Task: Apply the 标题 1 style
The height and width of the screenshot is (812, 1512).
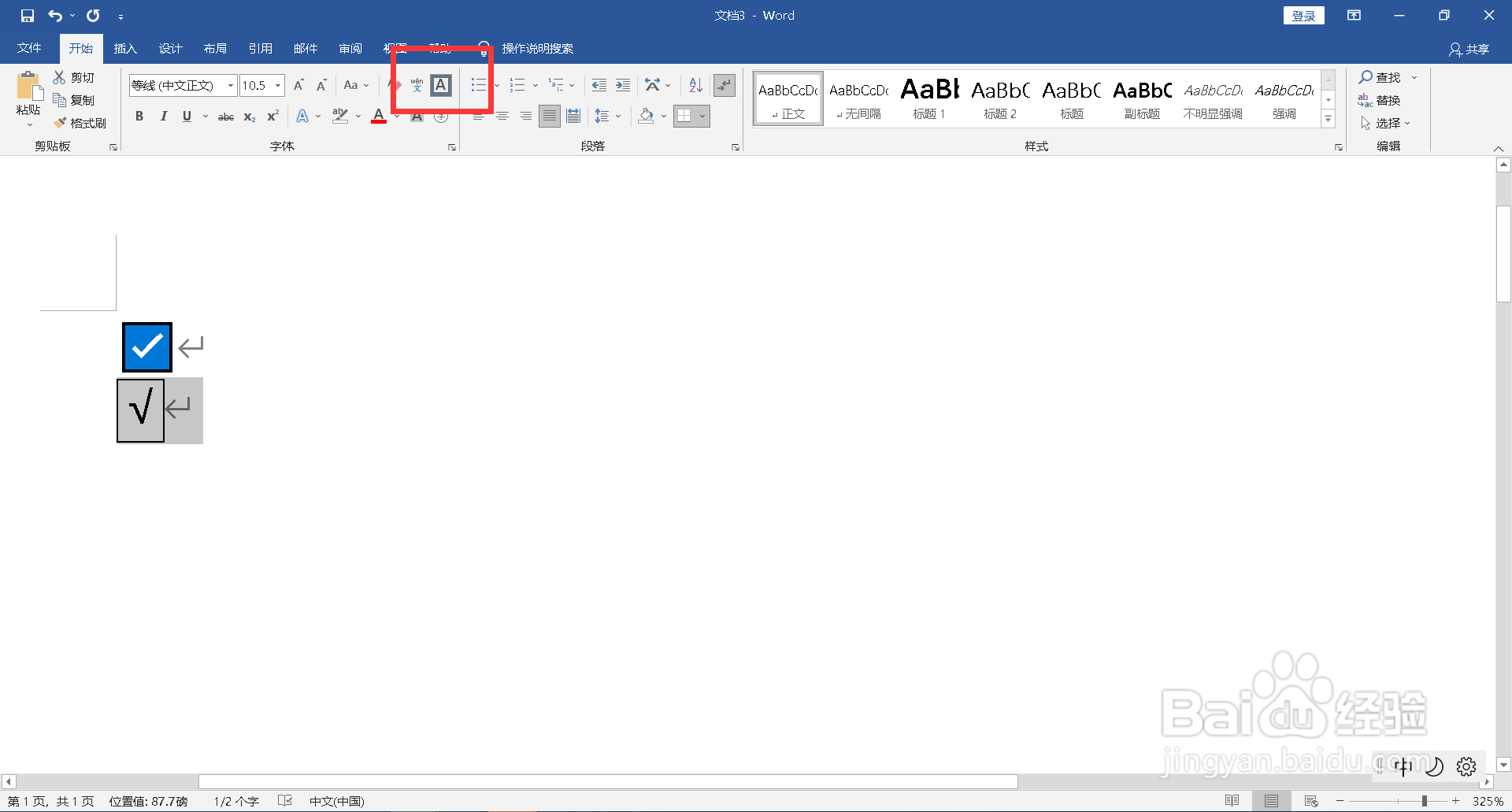Action: coord(929,98)
